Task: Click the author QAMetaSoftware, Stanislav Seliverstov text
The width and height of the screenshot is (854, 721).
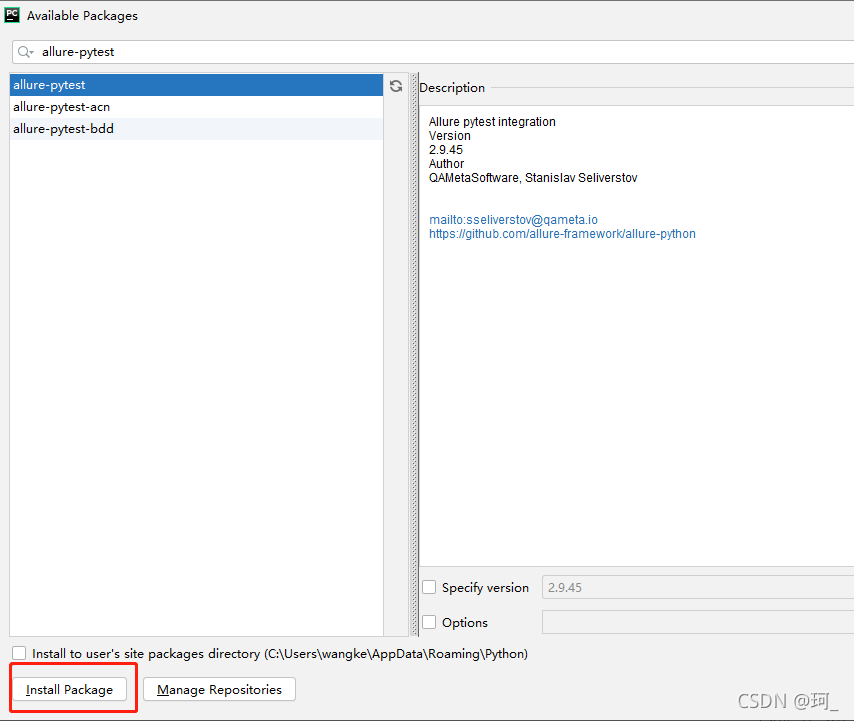Action: 533,178
